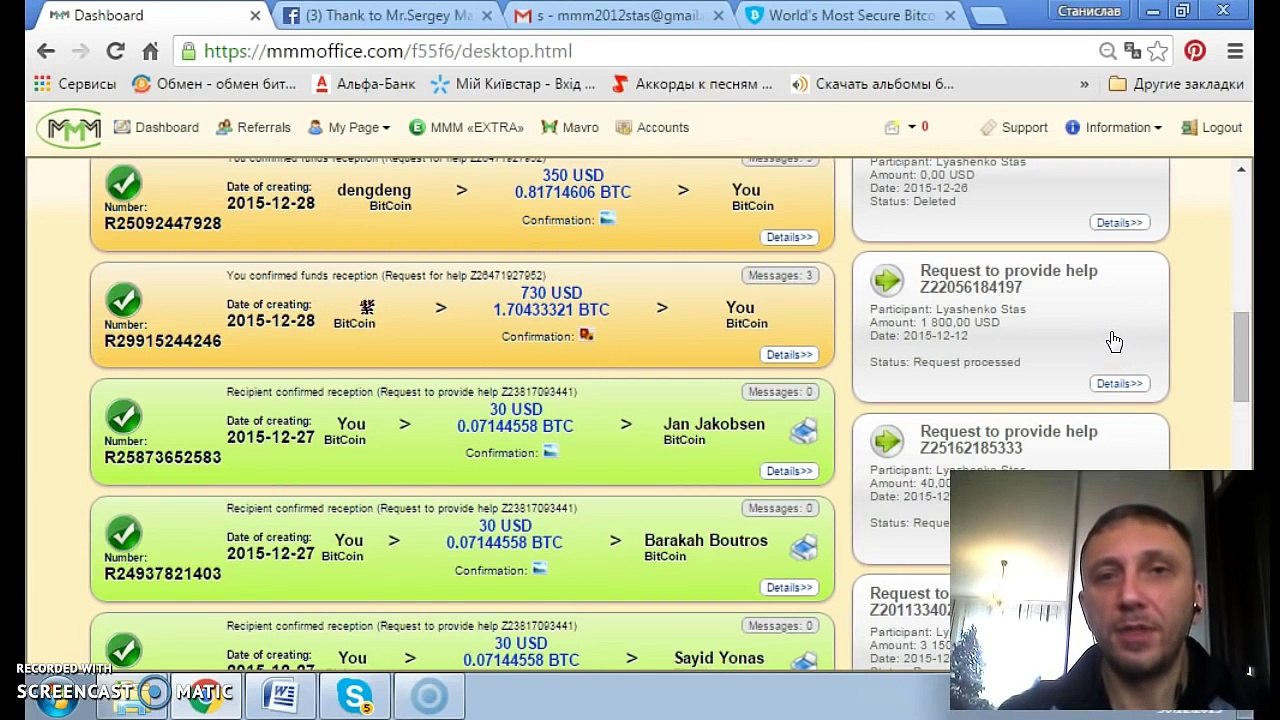The image size is (1280, 720).
Task: Expand the Information dropdown menu
Action: pos(1113,128)
